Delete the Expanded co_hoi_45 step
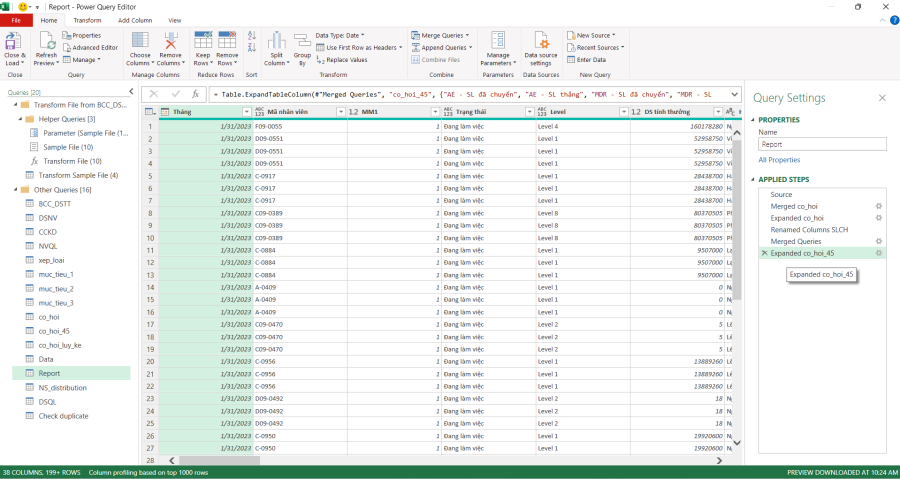 764,253
